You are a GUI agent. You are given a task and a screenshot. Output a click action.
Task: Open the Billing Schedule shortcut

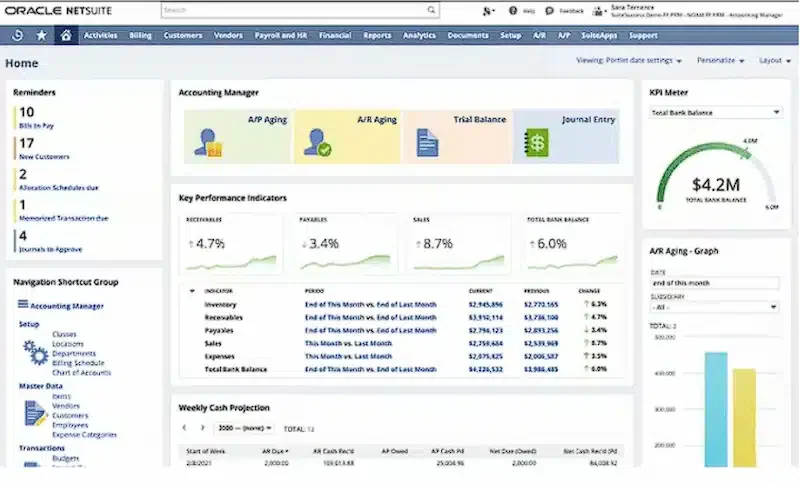tap(78, 363)
